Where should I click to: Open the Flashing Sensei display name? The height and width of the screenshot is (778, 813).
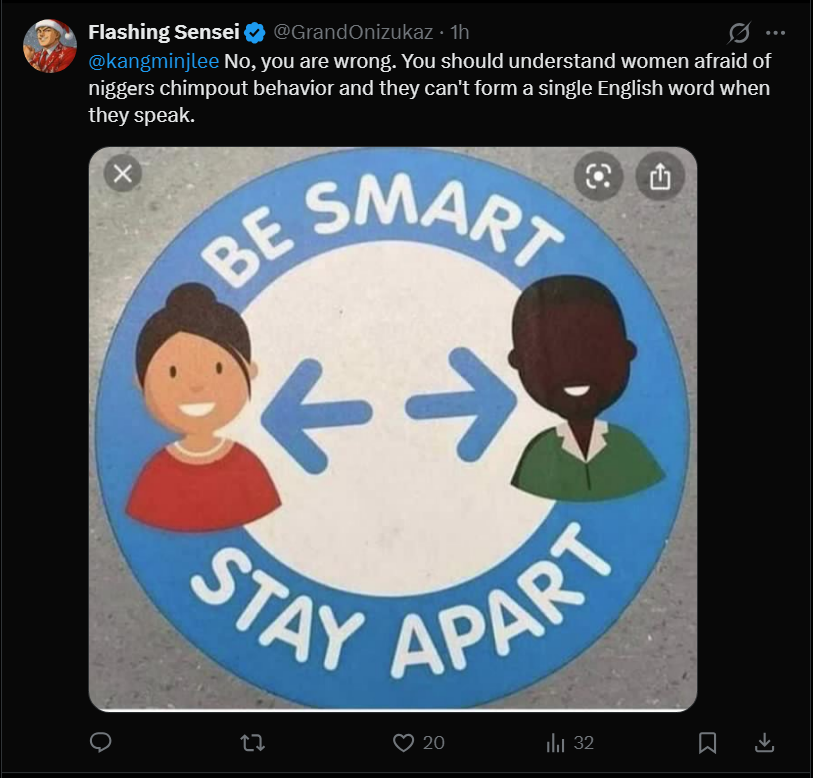point(164,32)
